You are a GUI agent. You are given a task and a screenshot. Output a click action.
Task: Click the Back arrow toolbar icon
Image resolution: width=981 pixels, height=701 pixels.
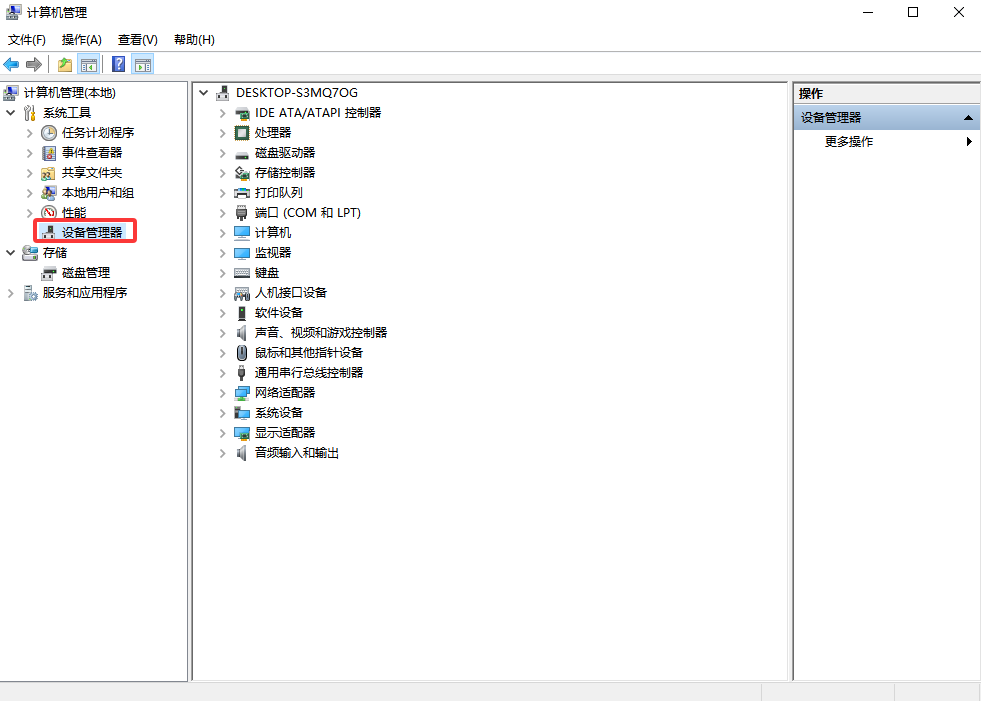[11, 64]
